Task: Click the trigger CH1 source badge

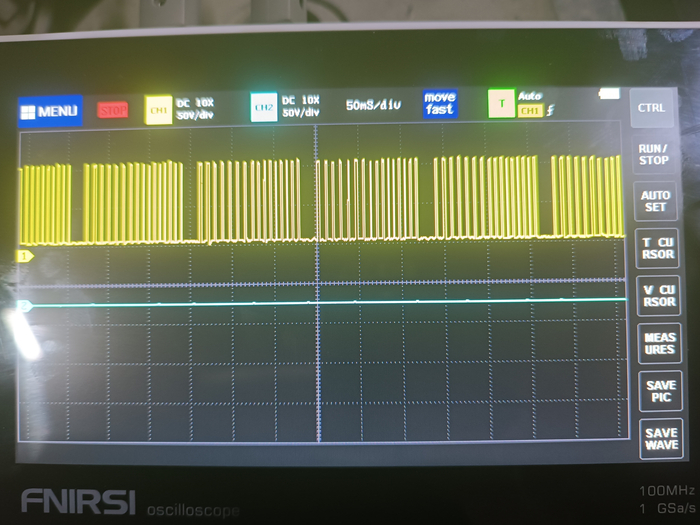Action: 530,111
